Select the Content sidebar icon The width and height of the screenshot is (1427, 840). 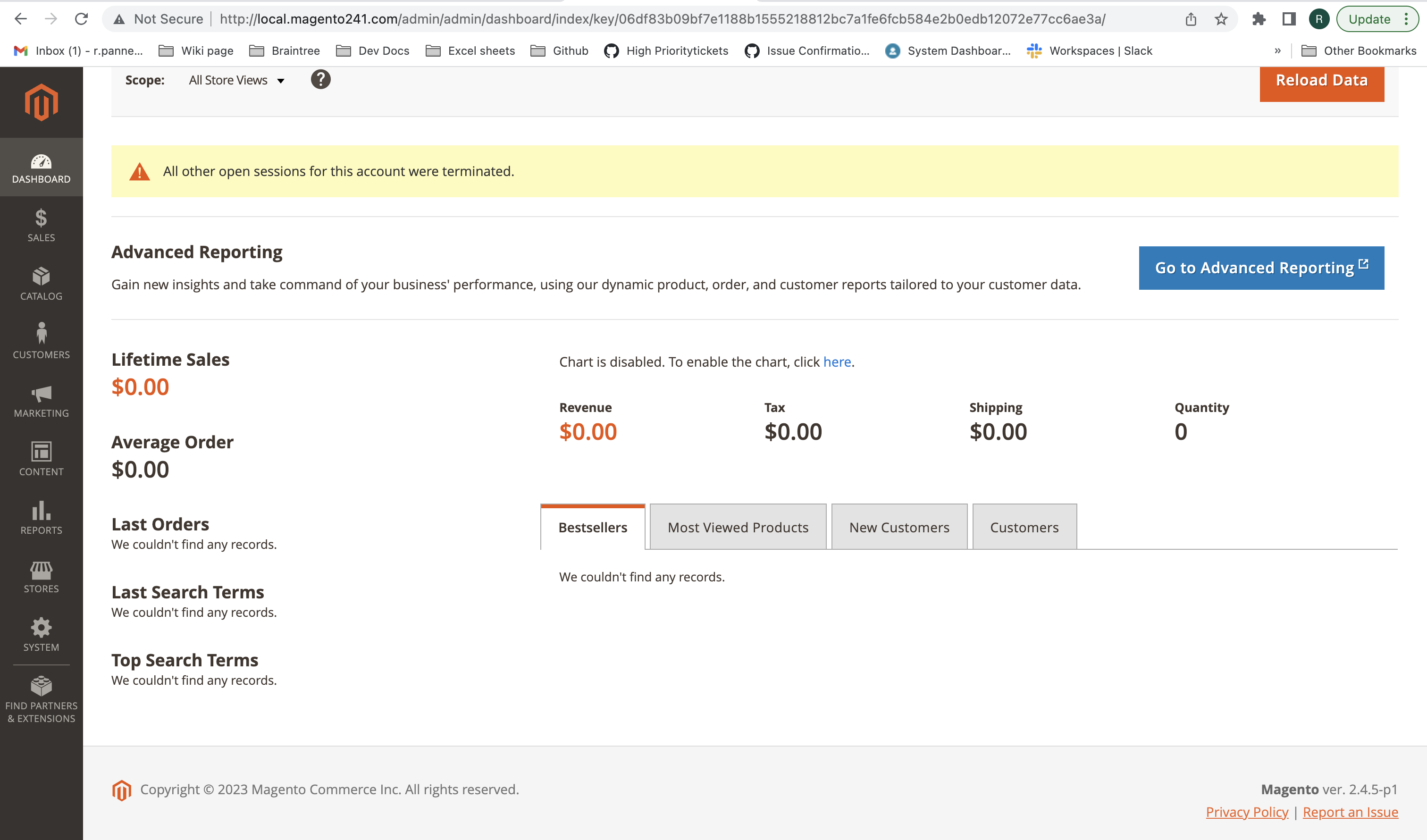[41, 458]
